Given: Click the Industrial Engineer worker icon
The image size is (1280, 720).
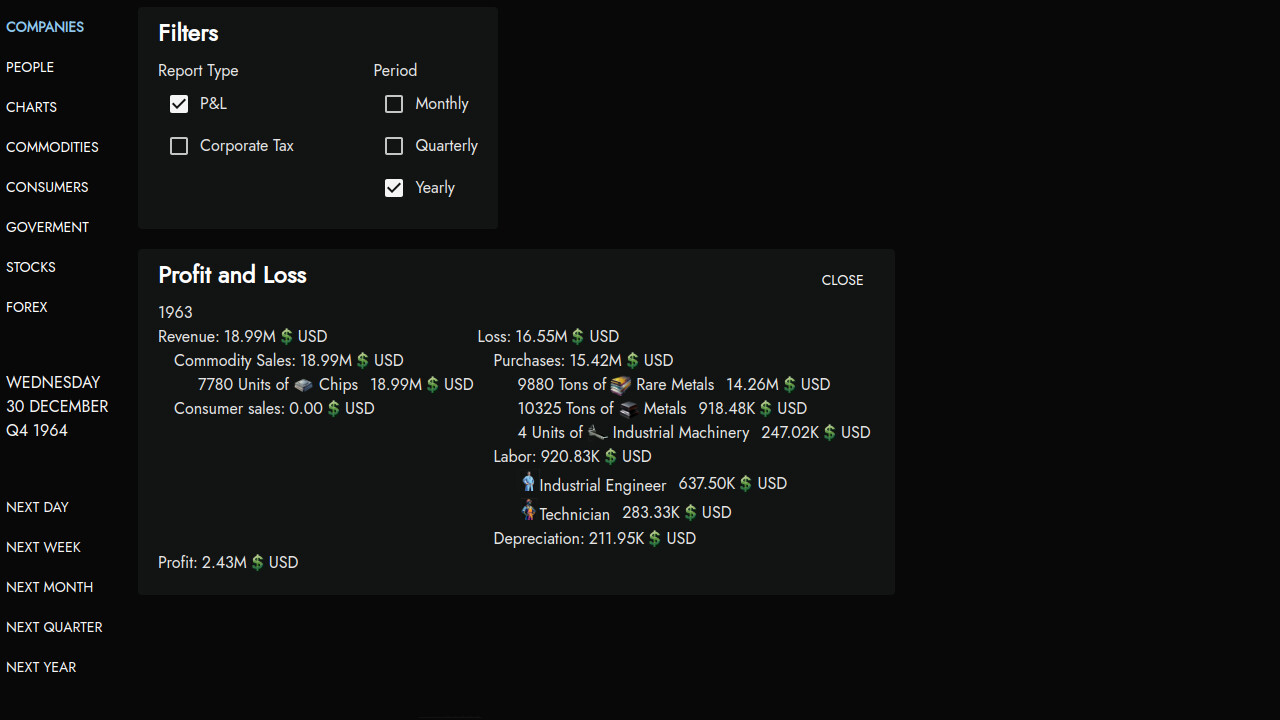Looking at the screenshot, I should tap(528, 483).
